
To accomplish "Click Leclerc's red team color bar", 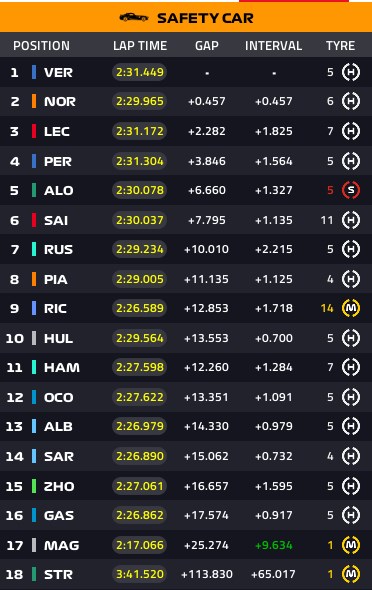I will [34, 131].
